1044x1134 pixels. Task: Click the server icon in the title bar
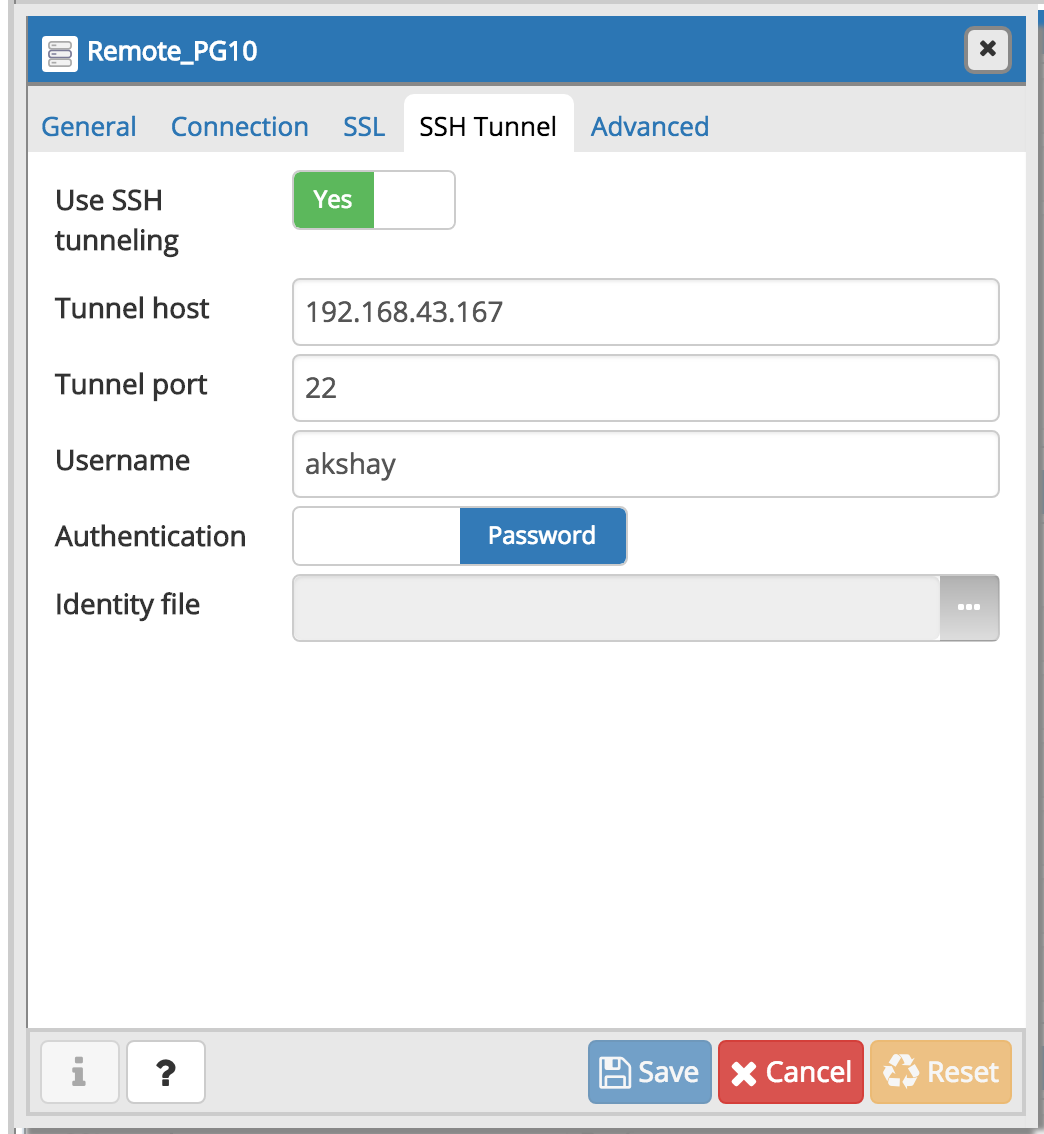point(60,52)
